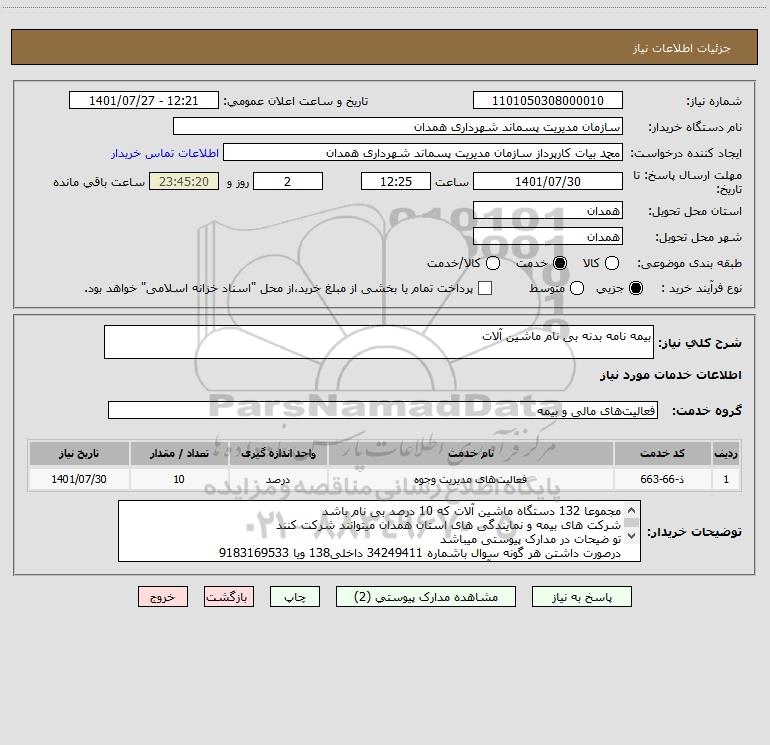Click the deadline date field 1401/07/30
This screenshot has width=770, height=745.
[548, 181]
